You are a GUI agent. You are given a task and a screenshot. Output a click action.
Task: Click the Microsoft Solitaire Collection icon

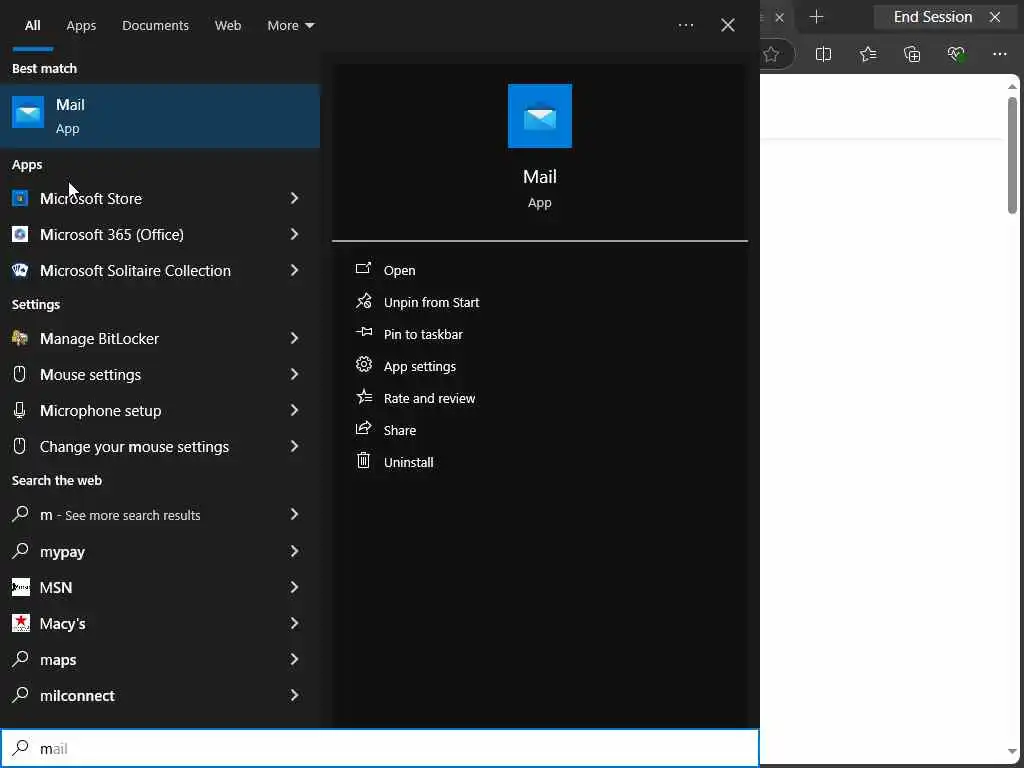(20, 270)
